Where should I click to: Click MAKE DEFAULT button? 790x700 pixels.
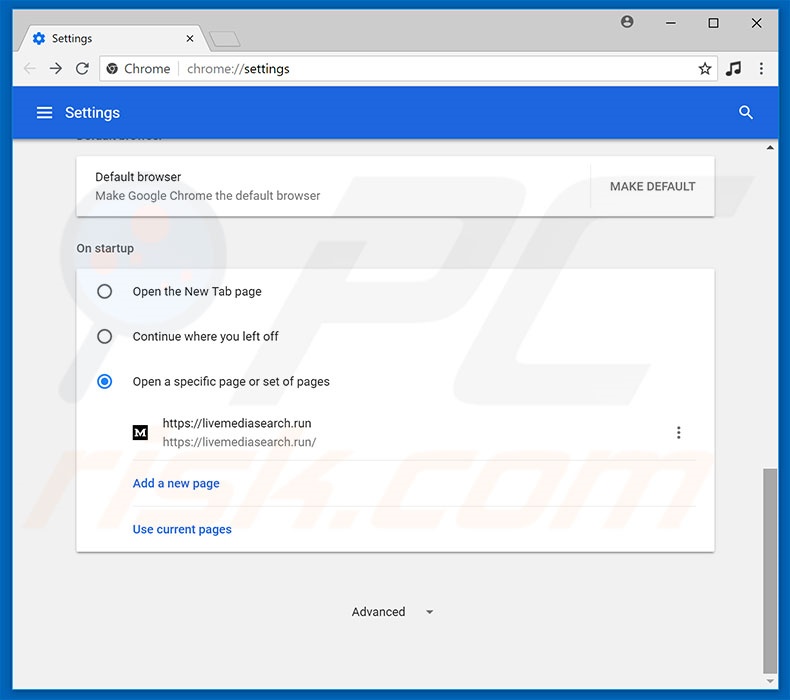(x=652, y=186)
